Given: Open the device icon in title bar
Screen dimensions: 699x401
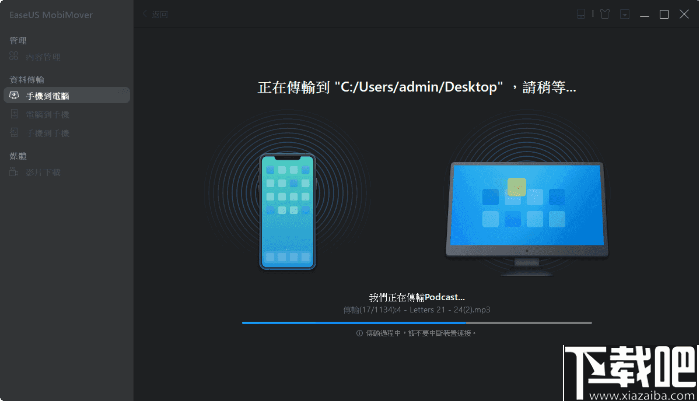Looking at the screenshot, I should (581, 14).
